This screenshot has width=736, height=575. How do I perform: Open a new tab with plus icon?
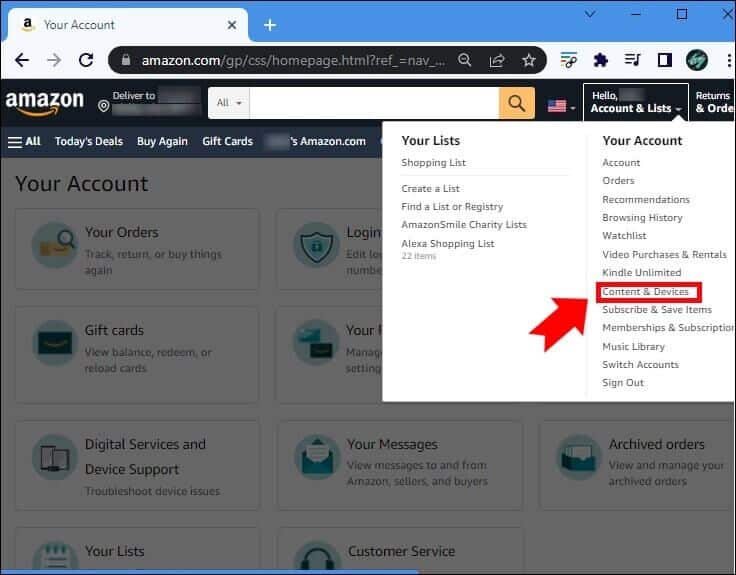click(x=270, y=25)
